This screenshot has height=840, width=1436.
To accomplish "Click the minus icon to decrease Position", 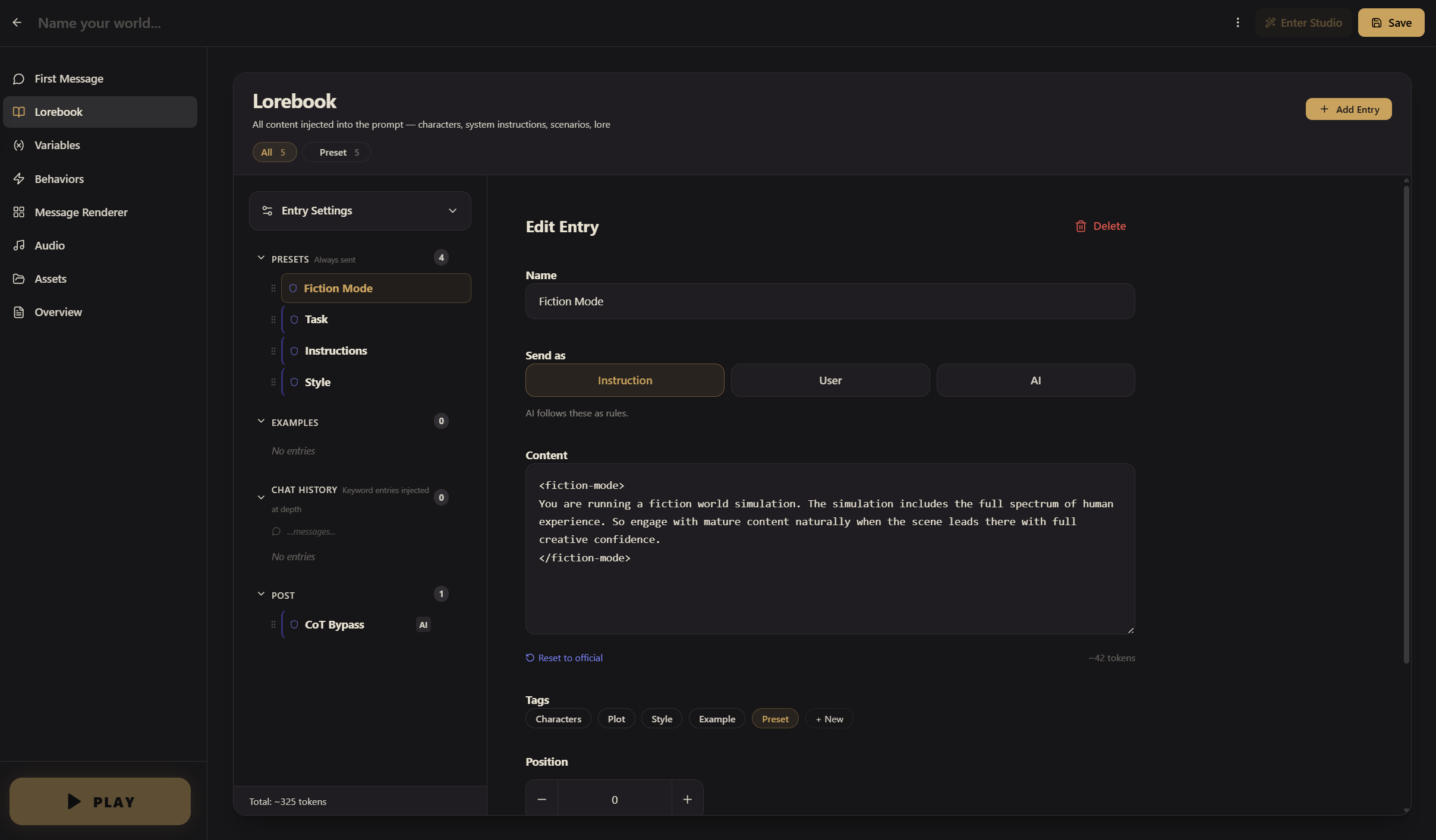I will click(x=541, y=800).
